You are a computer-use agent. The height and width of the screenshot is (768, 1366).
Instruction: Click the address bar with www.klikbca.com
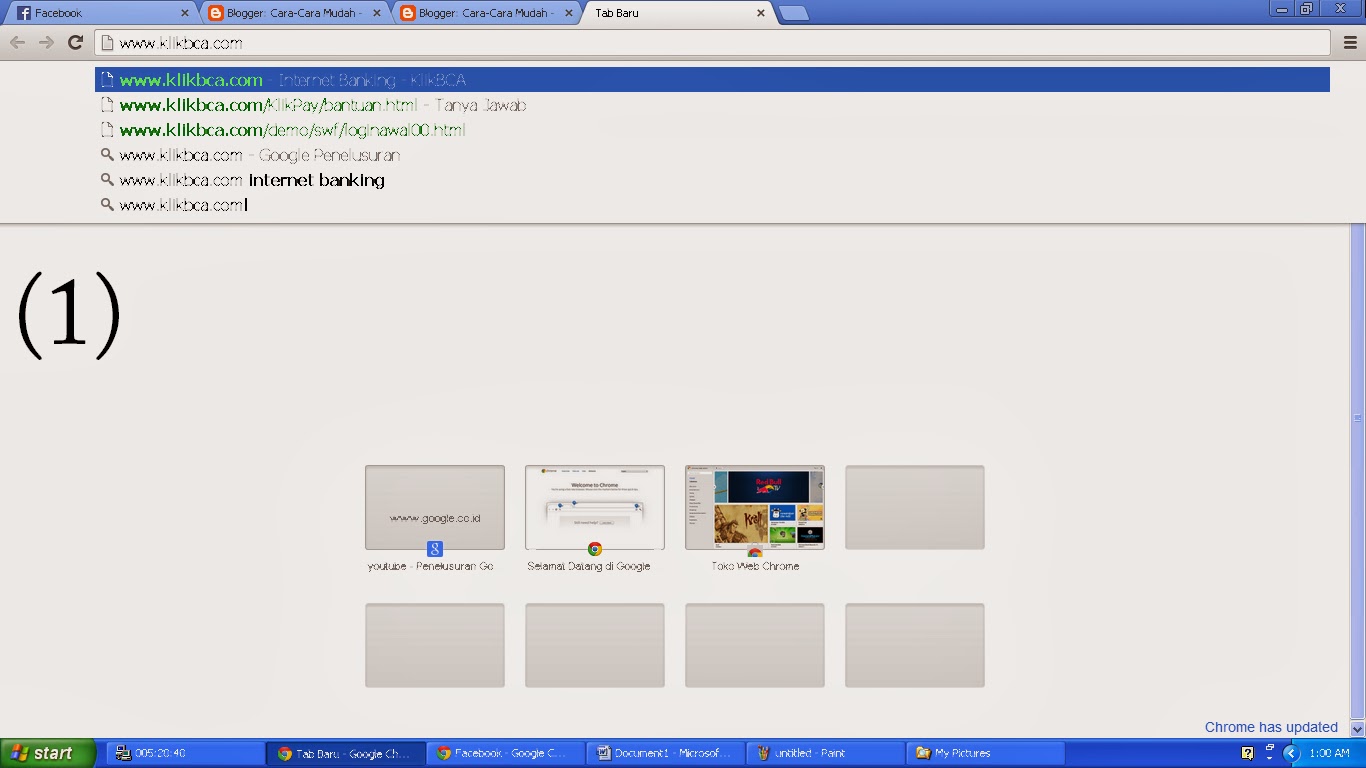tap(712, 43)
